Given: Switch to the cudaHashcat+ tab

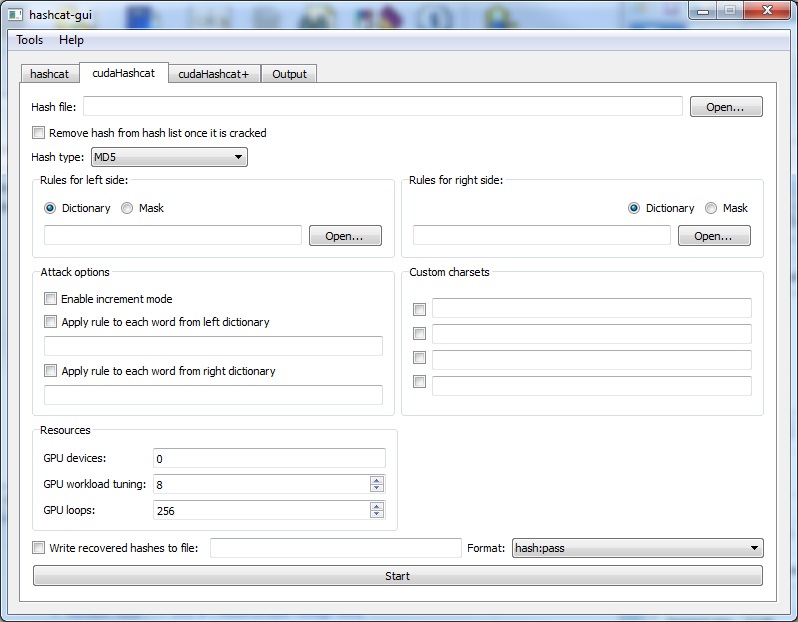Looking at the screenshot, I should (214, 74).
